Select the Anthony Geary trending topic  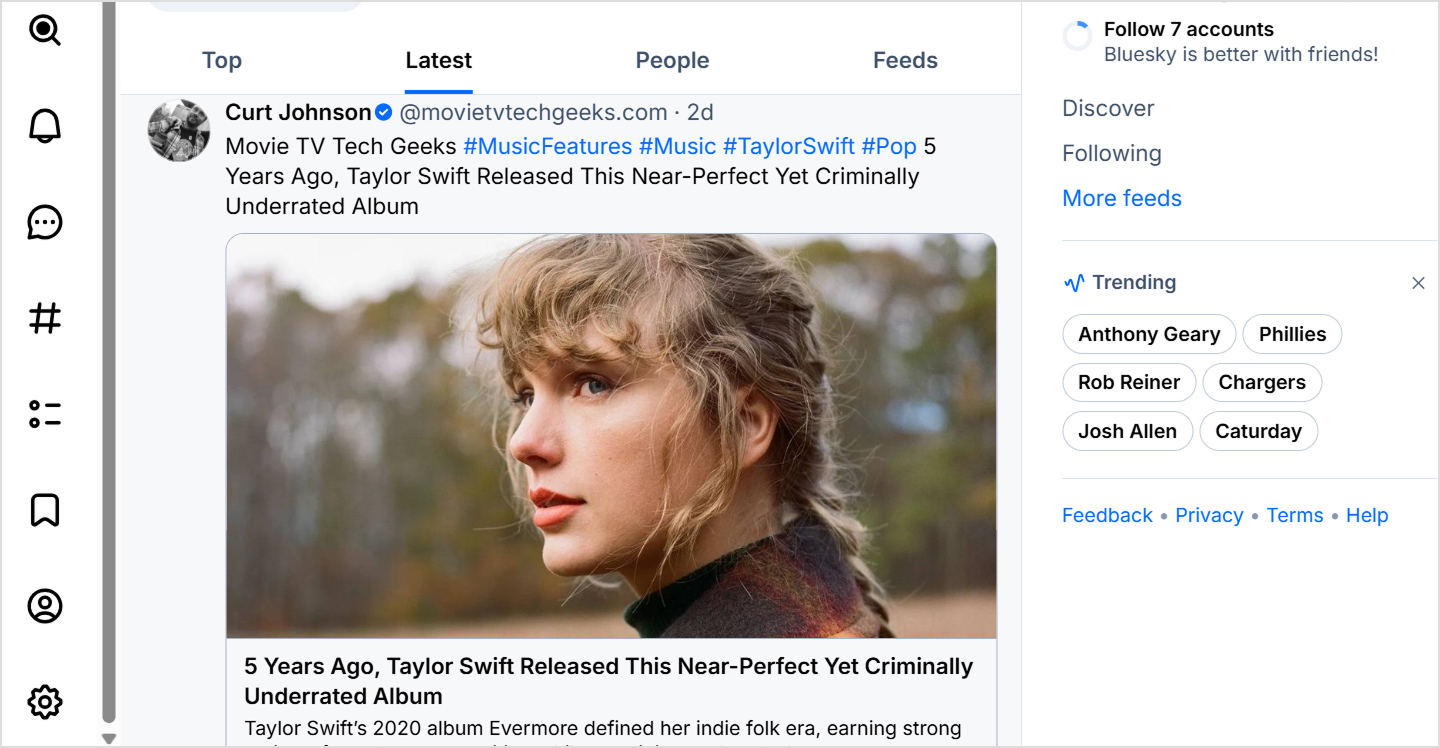point(1149,335)
